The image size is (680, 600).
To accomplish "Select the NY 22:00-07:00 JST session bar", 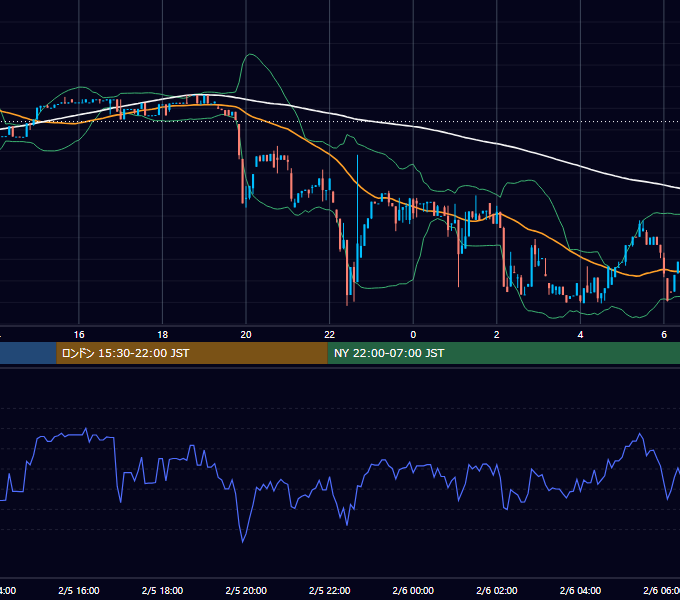I will [x=503, y=353].
